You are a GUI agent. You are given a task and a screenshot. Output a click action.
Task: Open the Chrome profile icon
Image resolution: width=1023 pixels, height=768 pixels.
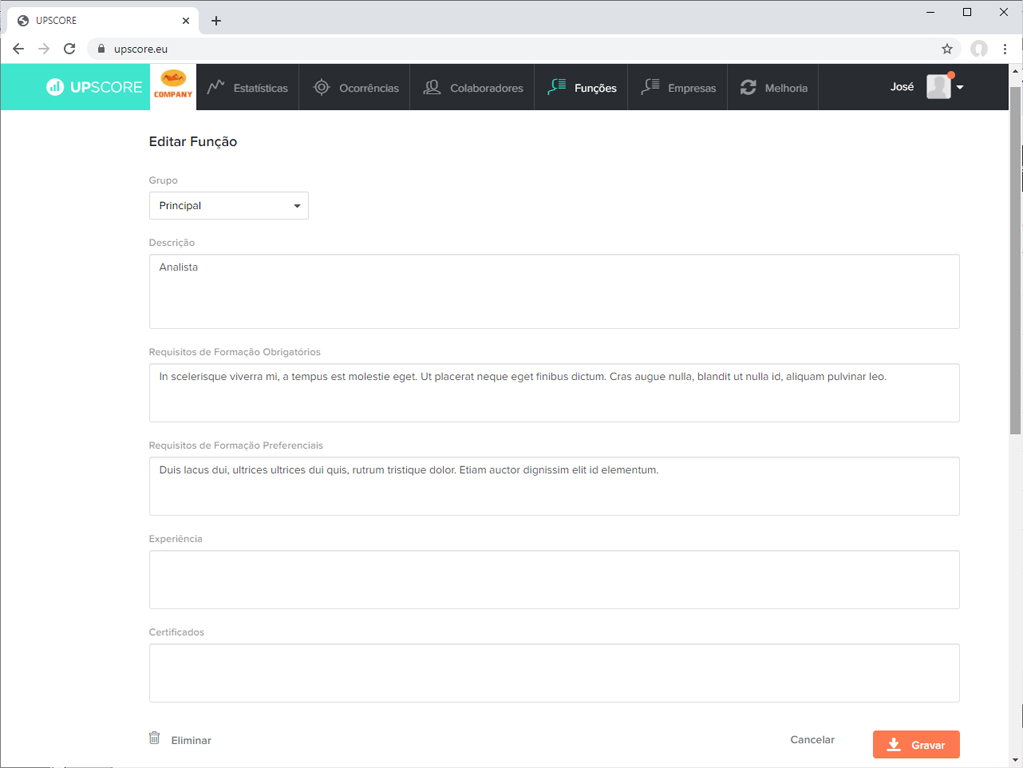pyautogui.click(x=979, y=49)
